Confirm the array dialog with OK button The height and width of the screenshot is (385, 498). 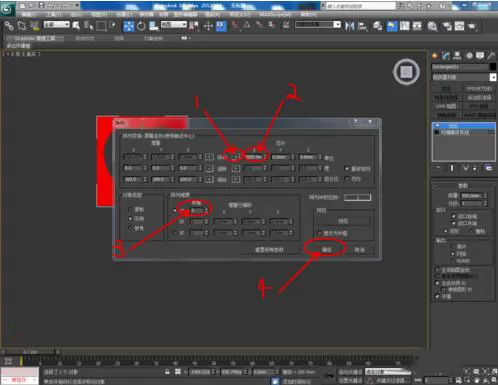coord(326,249)
